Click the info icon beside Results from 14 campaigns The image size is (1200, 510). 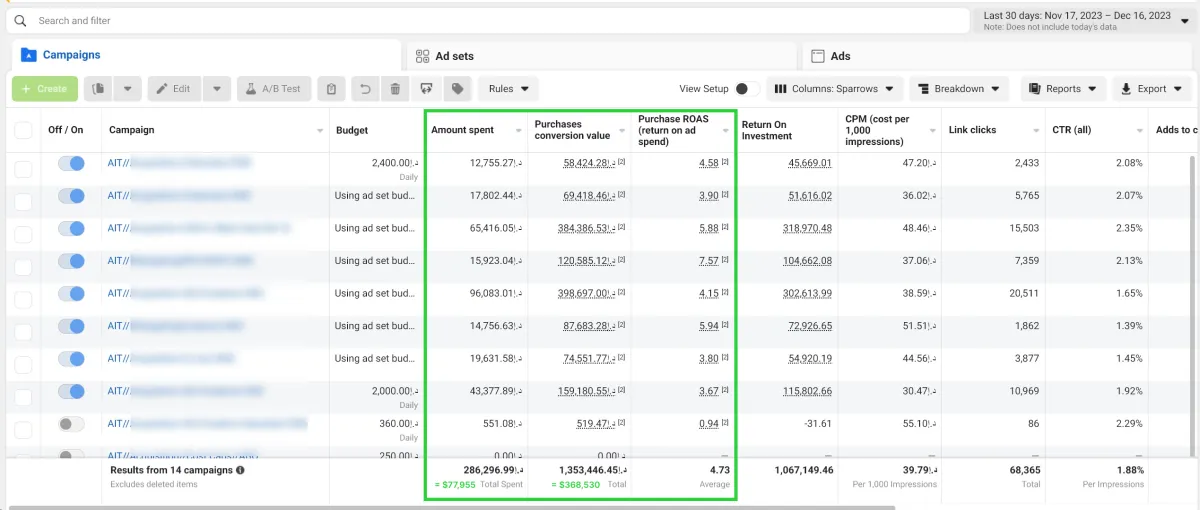pos(241,470)
